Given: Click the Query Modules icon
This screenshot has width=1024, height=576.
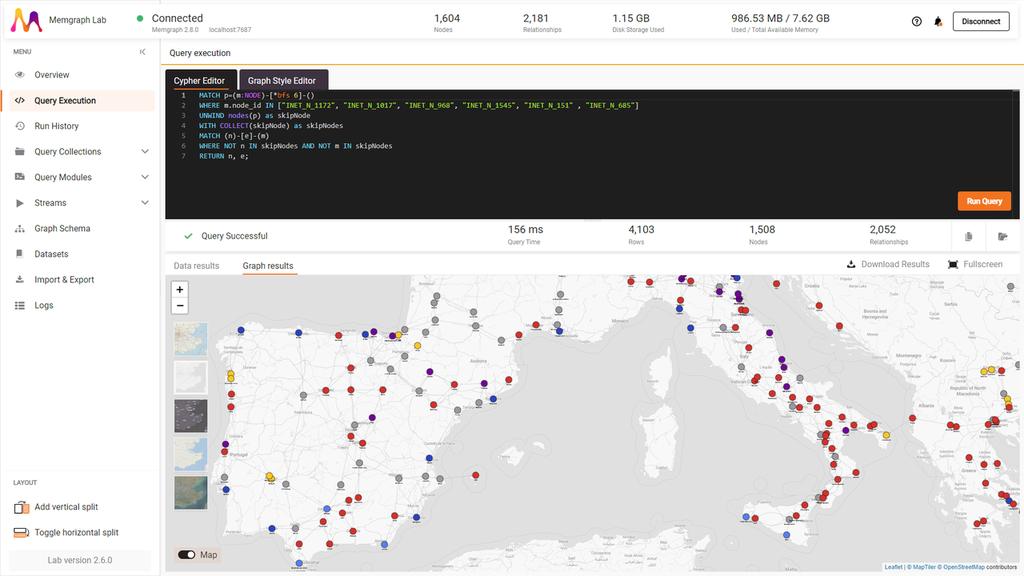Looking at the screenshot, I should (x=20, y=177).
